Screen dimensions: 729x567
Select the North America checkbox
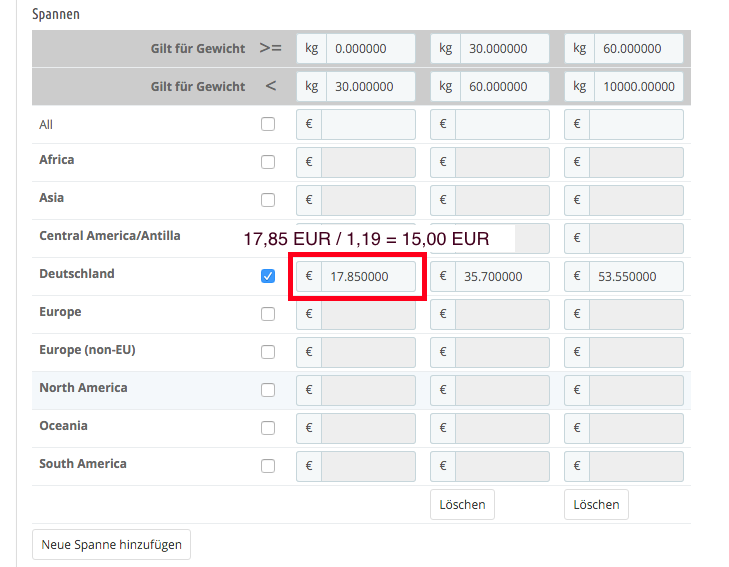click(x=267, y=390)
